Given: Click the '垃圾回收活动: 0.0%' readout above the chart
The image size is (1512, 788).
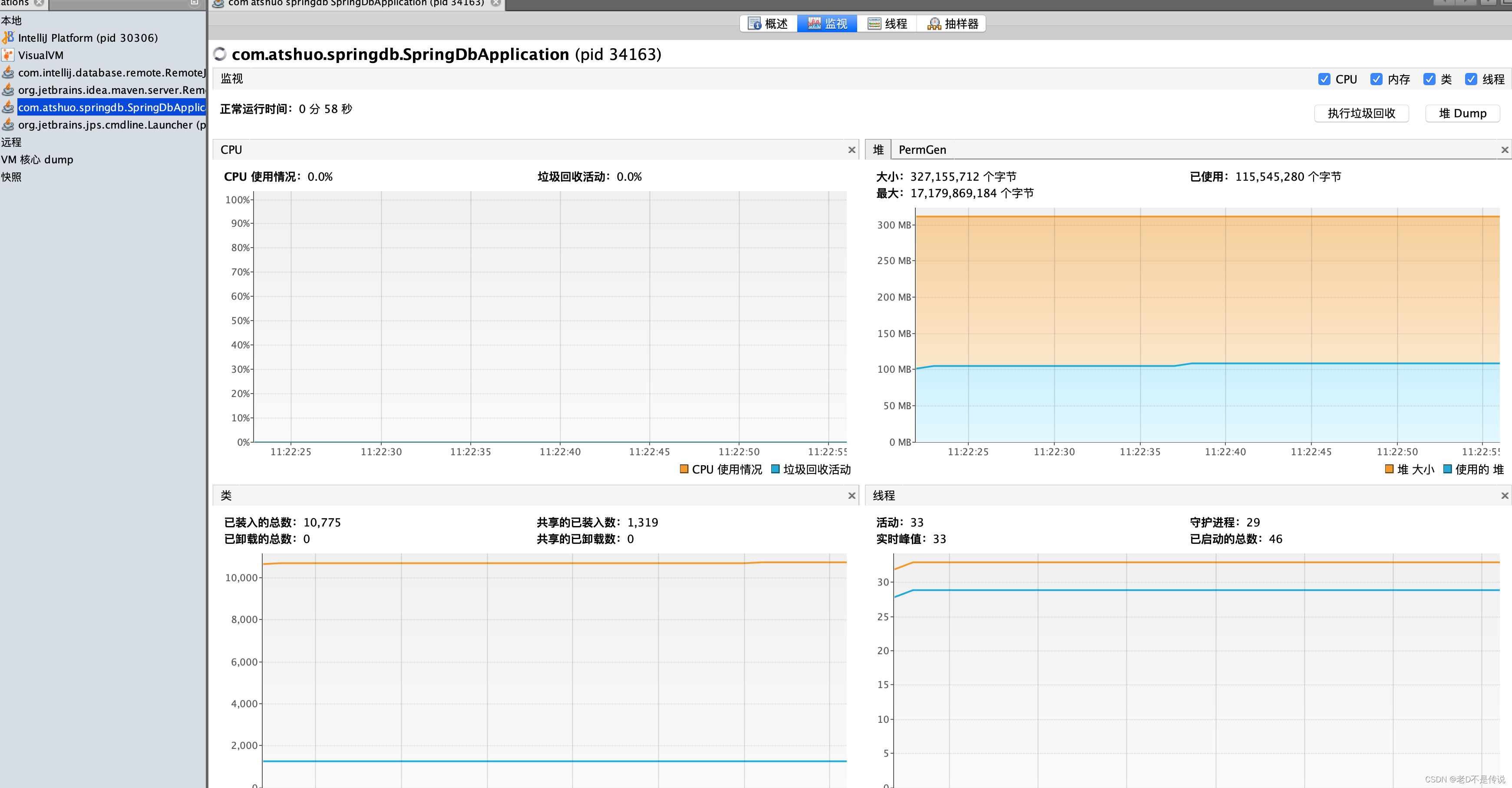Looking at the screenshot, I should [x=589, y=177].
